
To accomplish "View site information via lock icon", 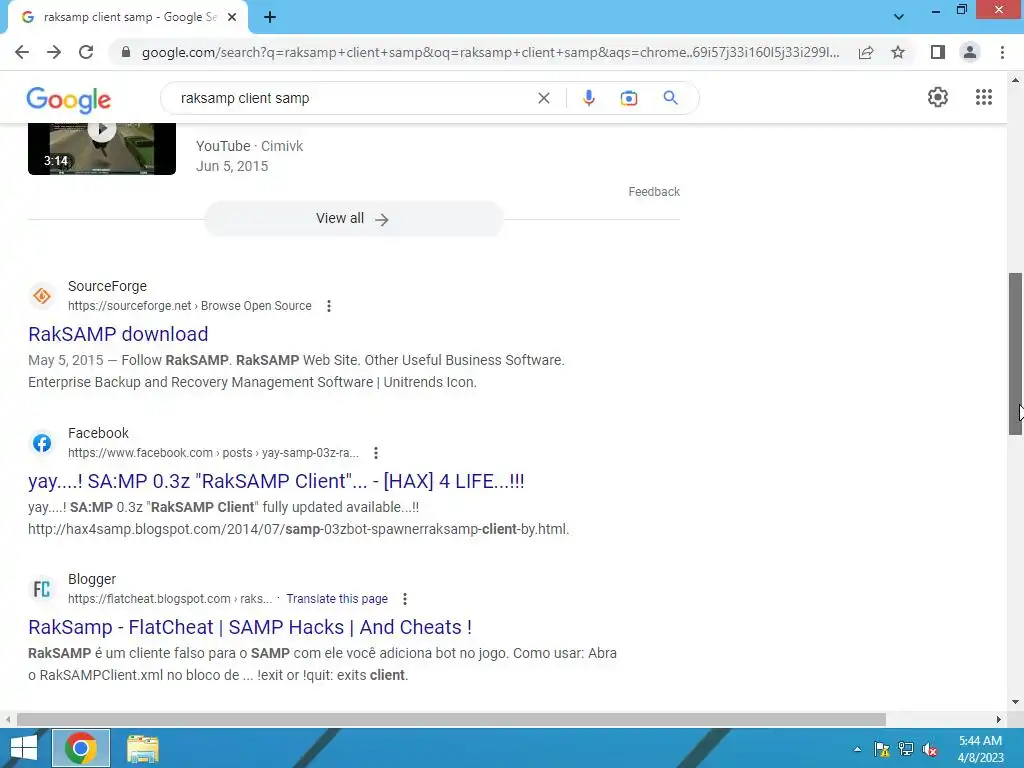I will pyautogui.click(x=126, y=52).
